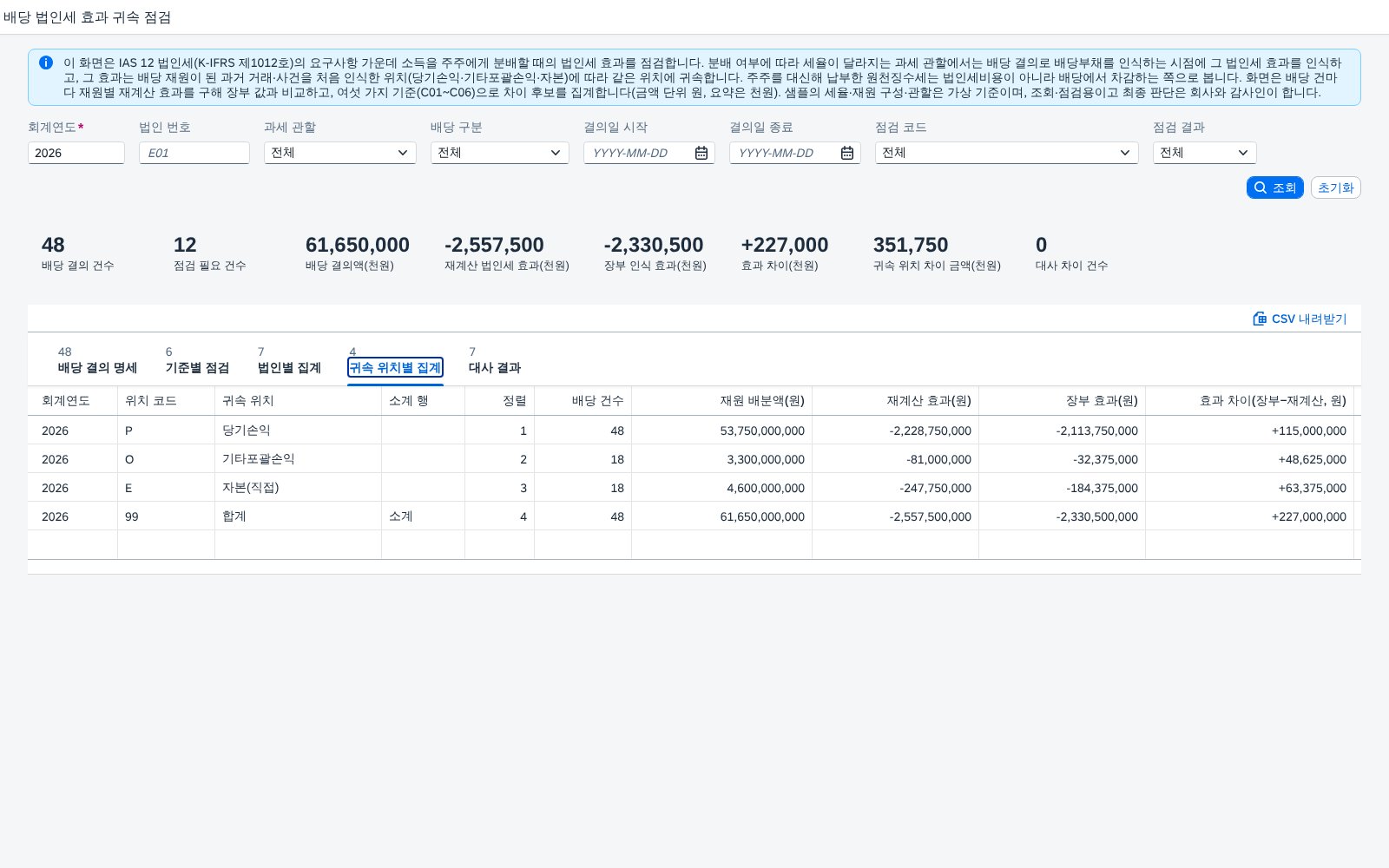Click value +63,375,000 in table
This screenshot has width=1389, height=868.
click(1312, 488)
